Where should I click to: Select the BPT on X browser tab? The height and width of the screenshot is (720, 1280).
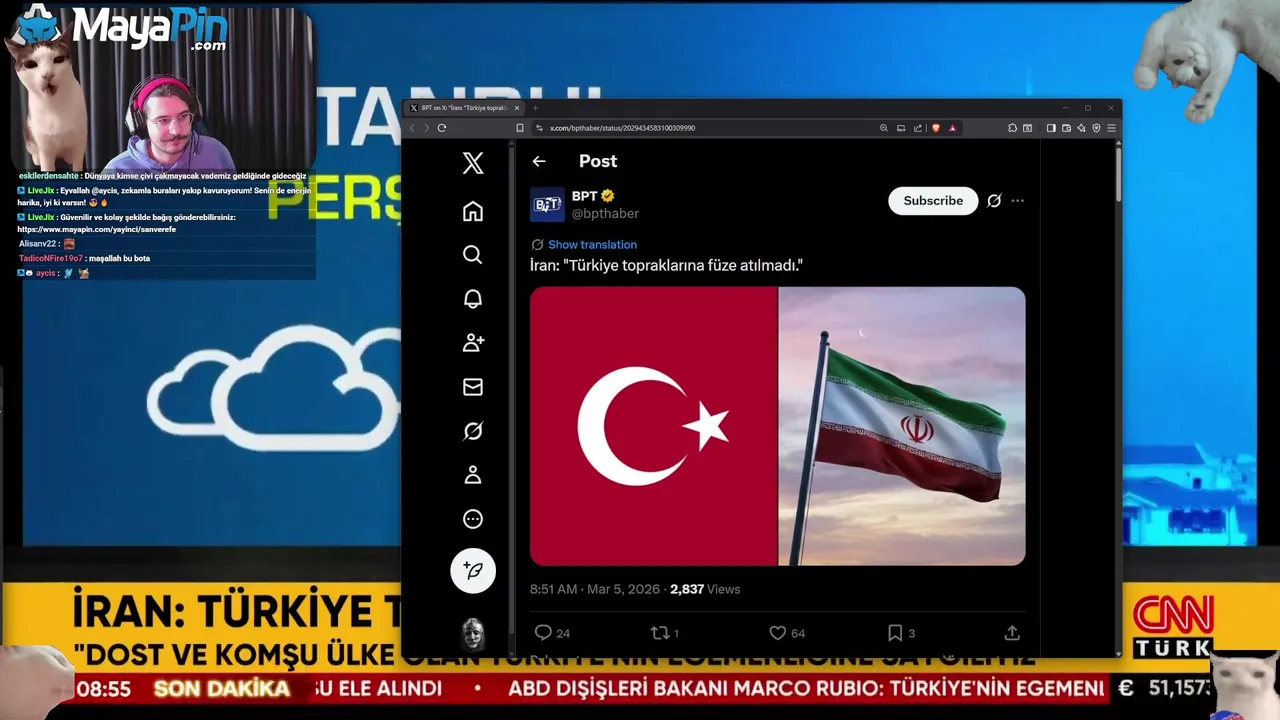[x=463, y=108]
